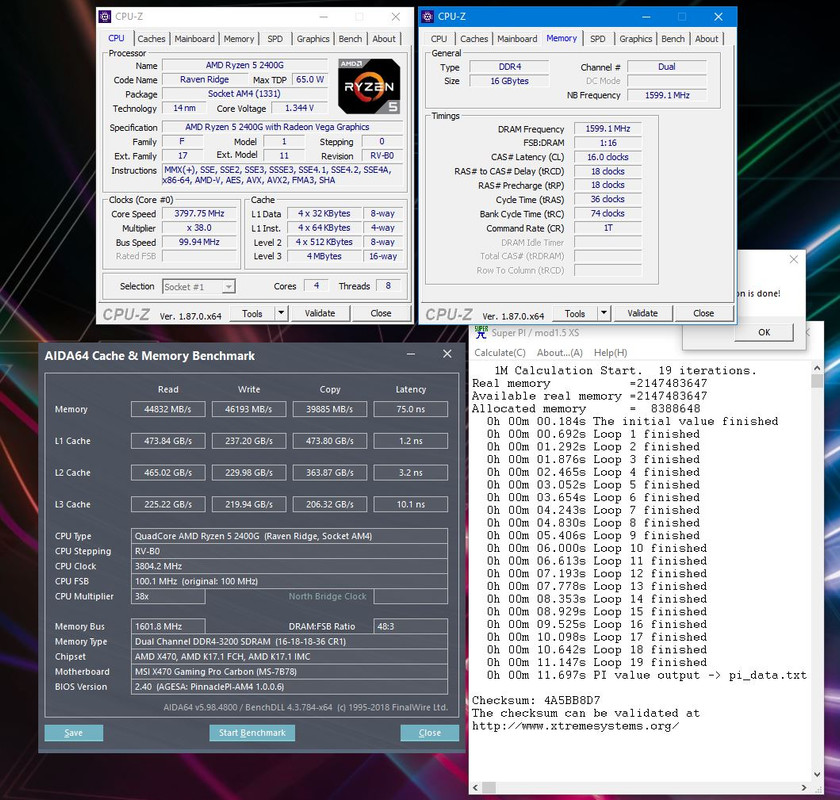The width and height of the screenshot is (840, 800).
Task: Click CAS# Latency field 16.0 clocks
Action: (608, 157)
